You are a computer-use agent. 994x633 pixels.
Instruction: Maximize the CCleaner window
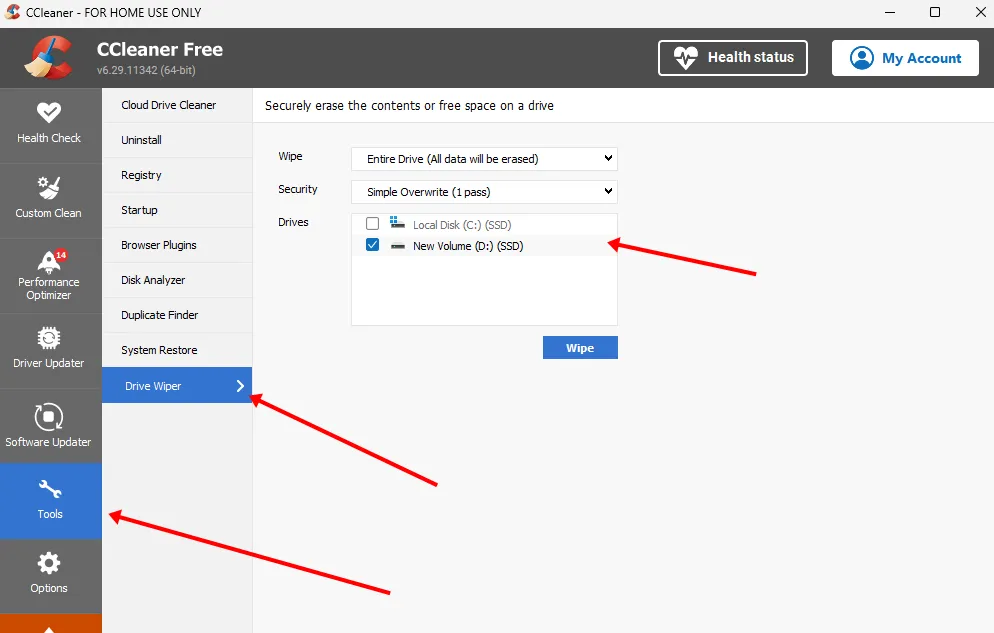coord(935,12)
